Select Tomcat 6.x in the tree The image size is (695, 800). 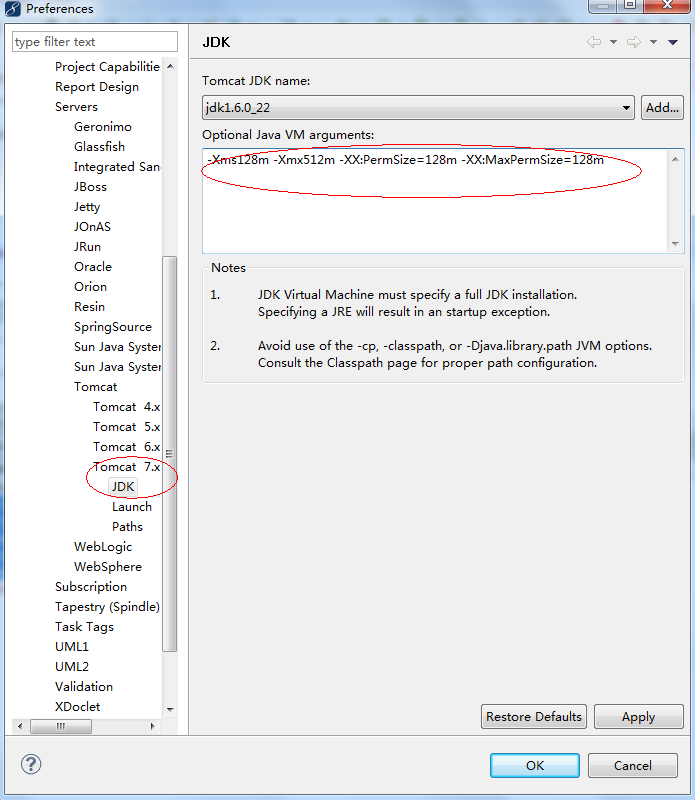point(127,446)
